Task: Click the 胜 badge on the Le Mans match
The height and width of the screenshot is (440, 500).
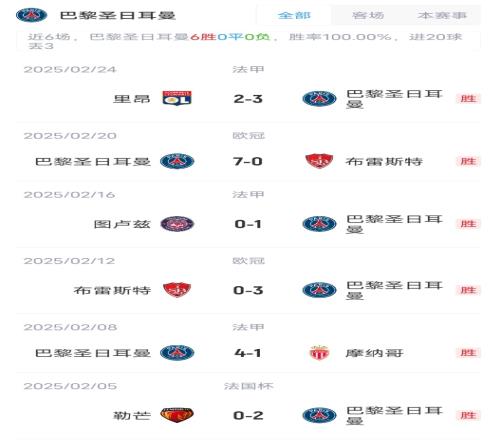Action: coord(468,415)
